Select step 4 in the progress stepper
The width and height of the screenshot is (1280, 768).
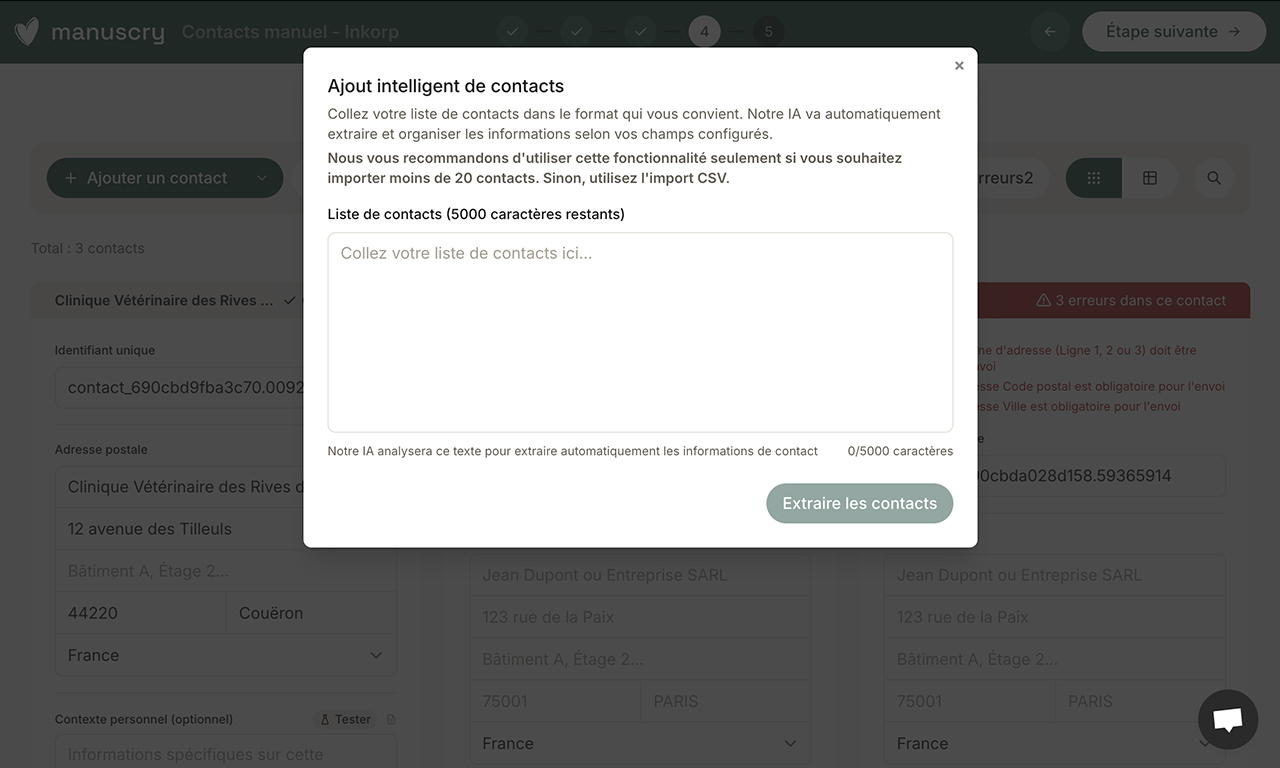704,31
